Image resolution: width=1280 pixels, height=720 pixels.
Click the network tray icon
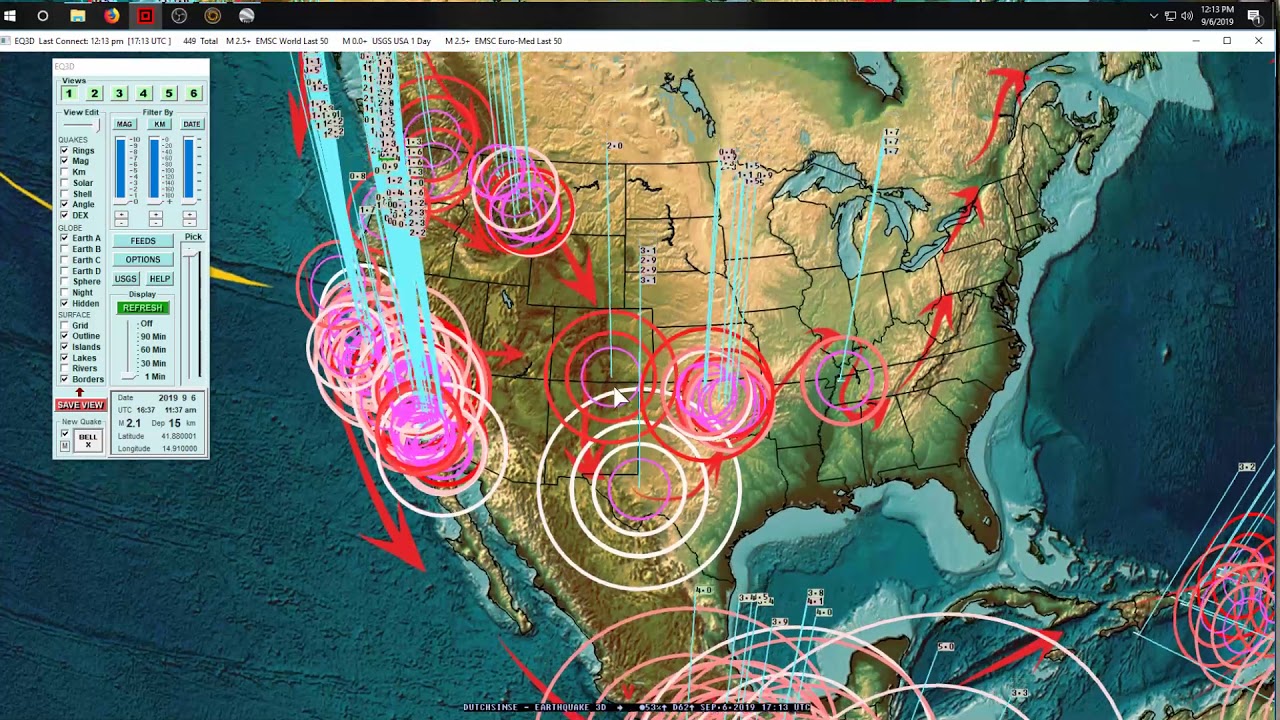tap(1170, 16)
